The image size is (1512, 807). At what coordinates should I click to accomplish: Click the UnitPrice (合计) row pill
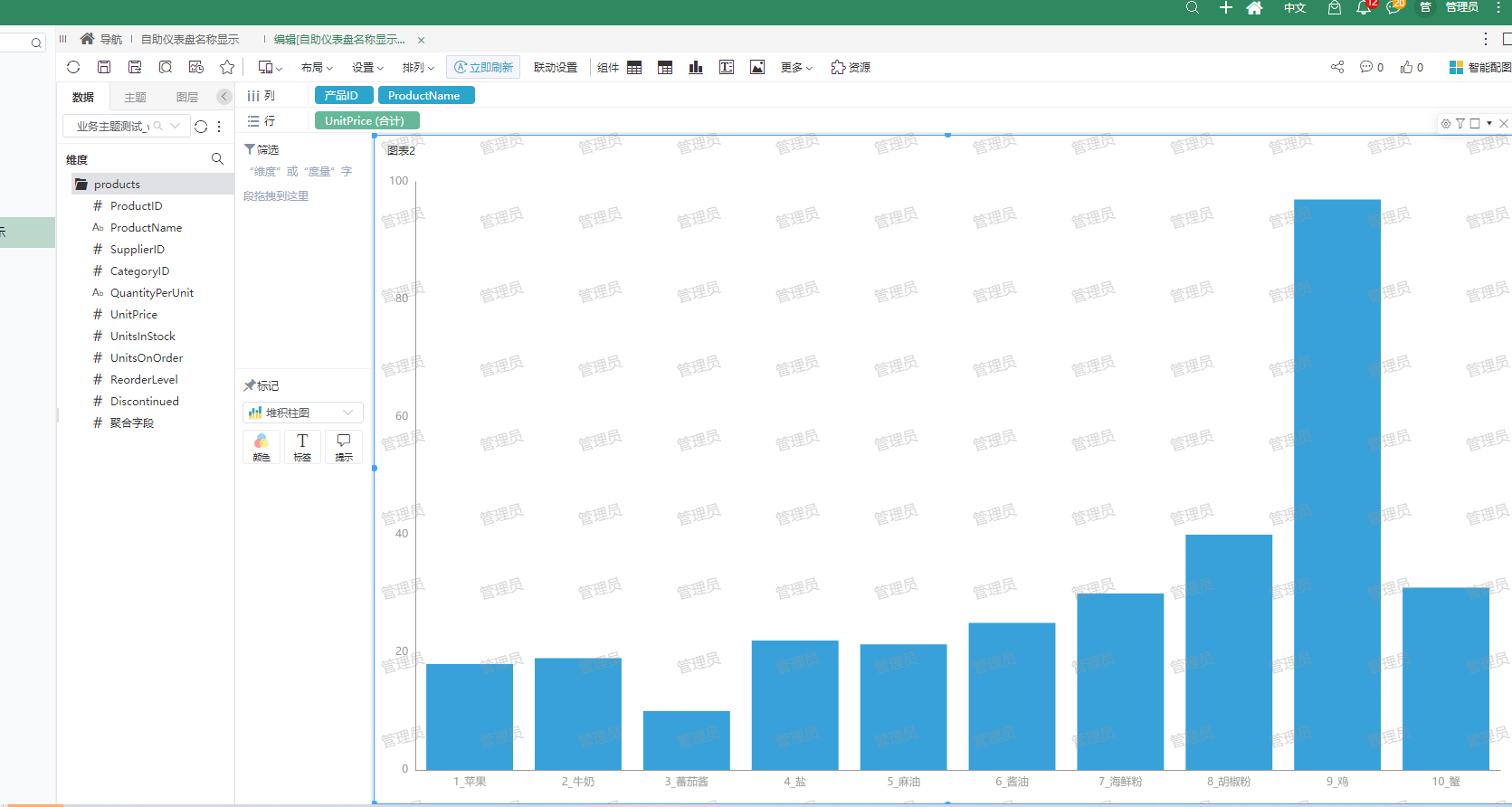367,120
